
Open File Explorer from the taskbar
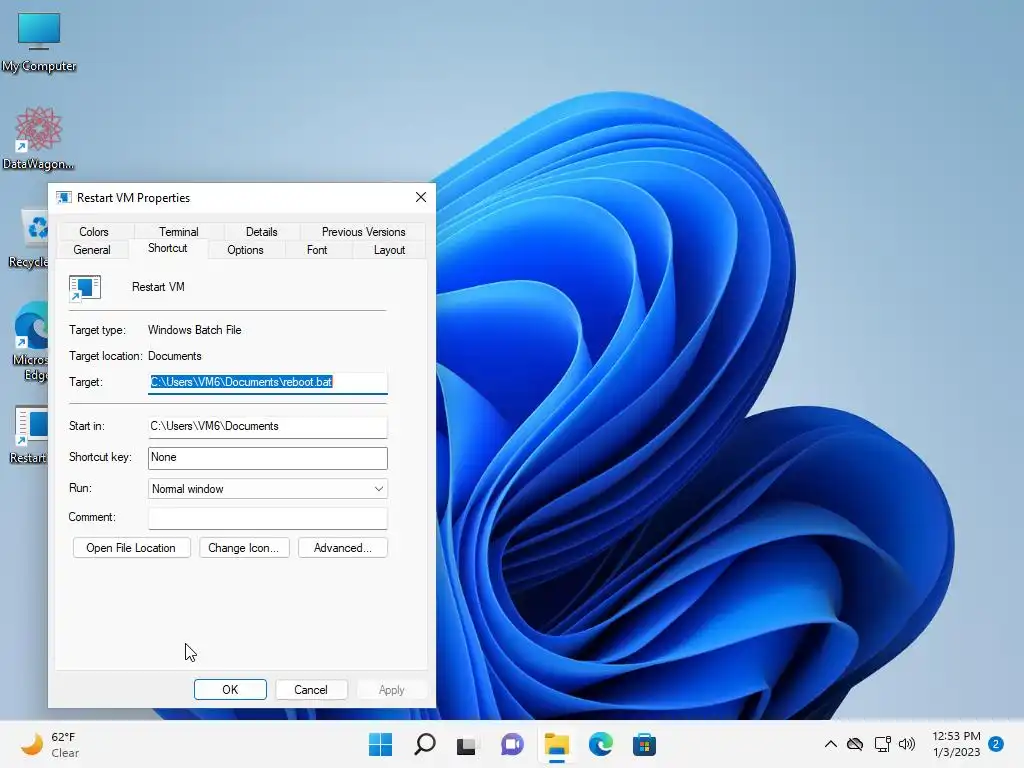click(x=556, y=744)
